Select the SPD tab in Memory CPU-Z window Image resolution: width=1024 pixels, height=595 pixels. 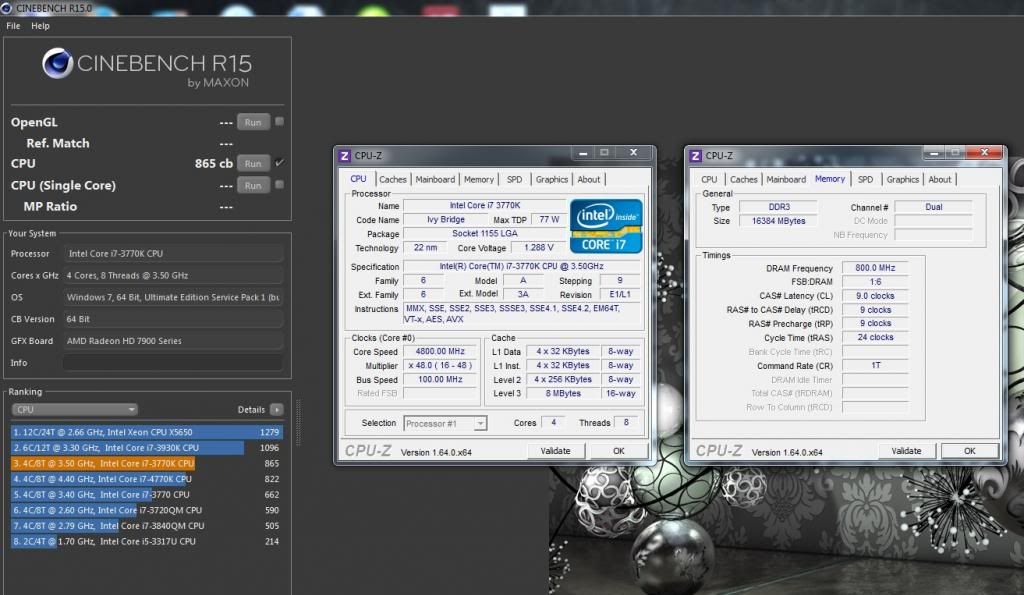(865, 180)
